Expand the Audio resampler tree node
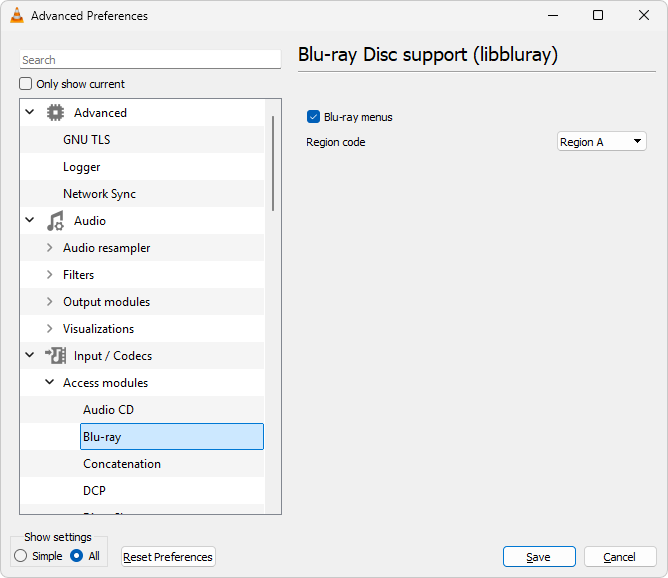This screenshot has height=578, width=668. click(x=50, y=248)
